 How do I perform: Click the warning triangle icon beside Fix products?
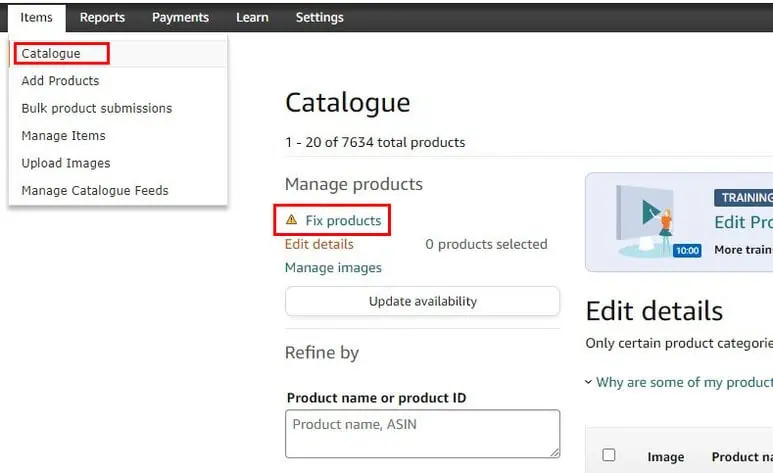(291, 219)
